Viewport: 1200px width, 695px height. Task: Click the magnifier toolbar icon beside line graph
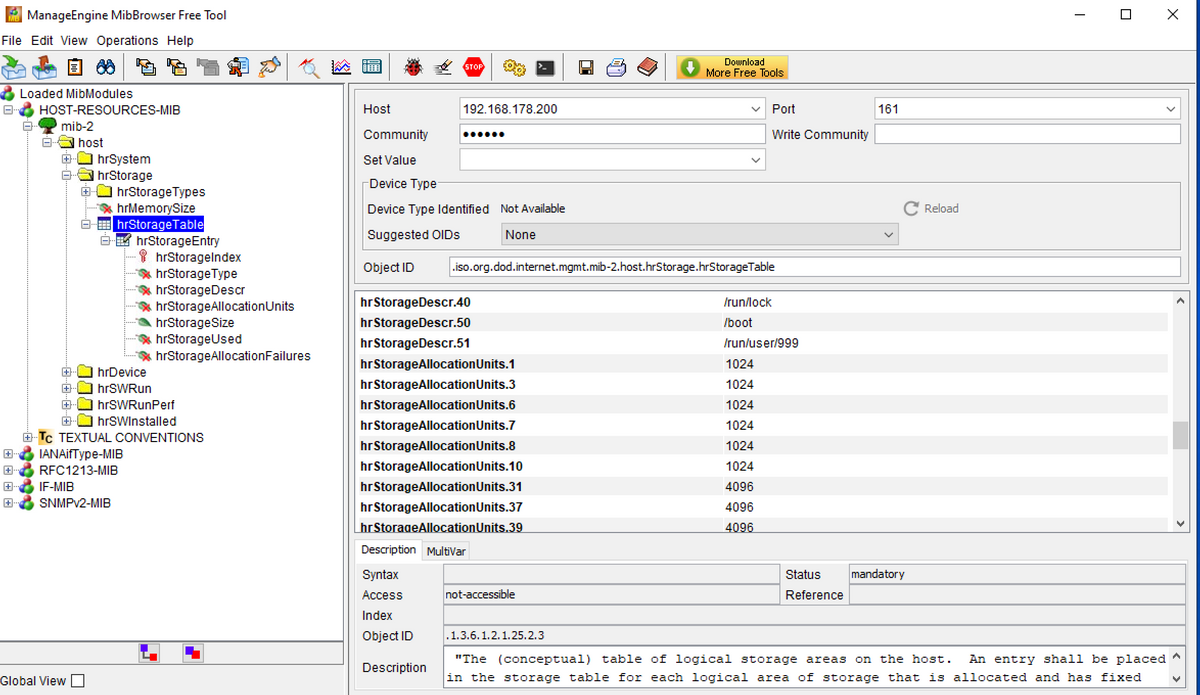coord(310,67)
